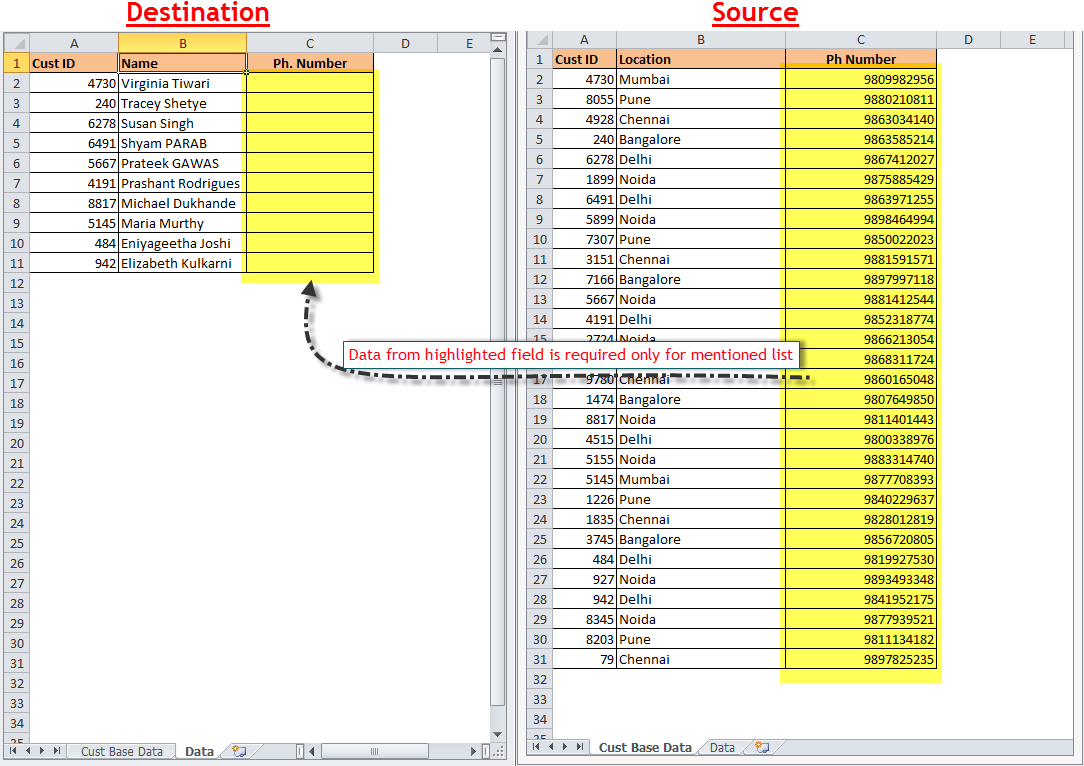The width and height of the screenshot is (1084, 766).
Task: Select cell with Eniyageetha Joshi
Action: tap(183, 243)
